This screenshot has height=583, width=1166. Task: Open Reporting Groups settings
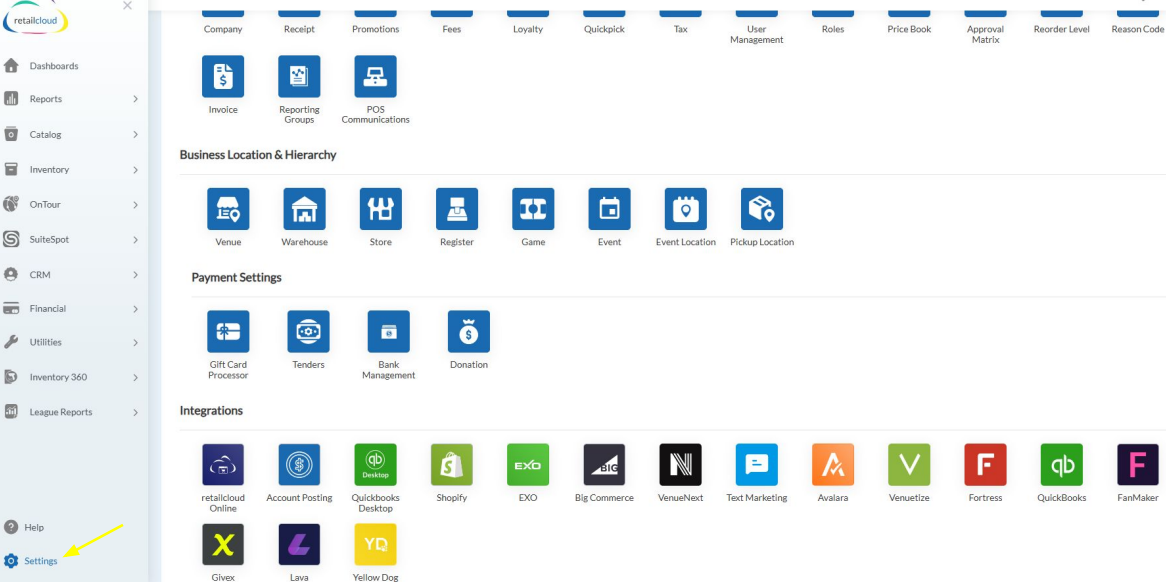[x=299, y=77]
